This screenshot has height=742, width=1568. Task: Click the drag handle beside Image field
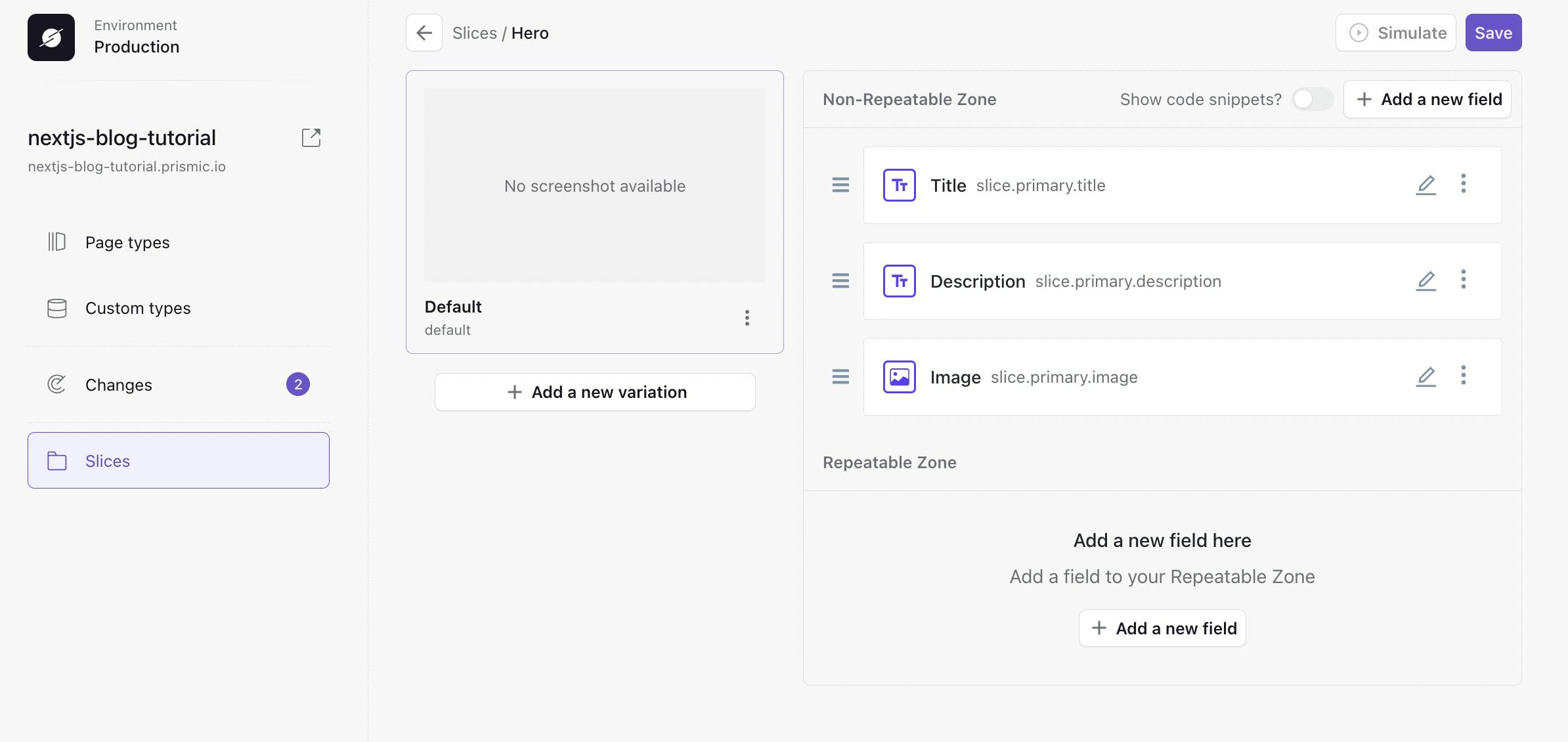[840, 377]
